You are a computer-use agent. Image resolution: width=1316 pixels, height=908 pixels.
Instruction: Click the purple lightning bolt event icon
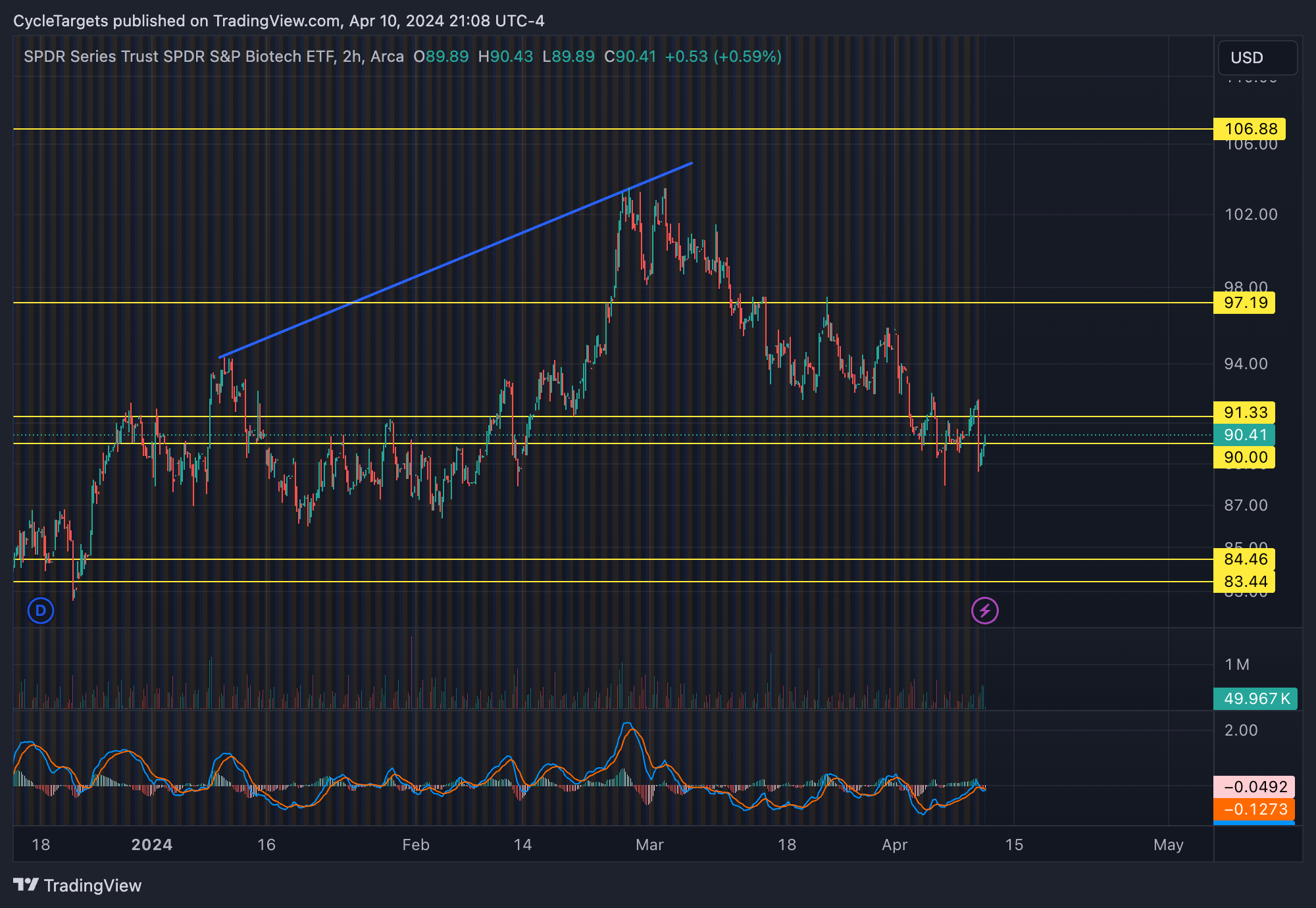[984, 611]
